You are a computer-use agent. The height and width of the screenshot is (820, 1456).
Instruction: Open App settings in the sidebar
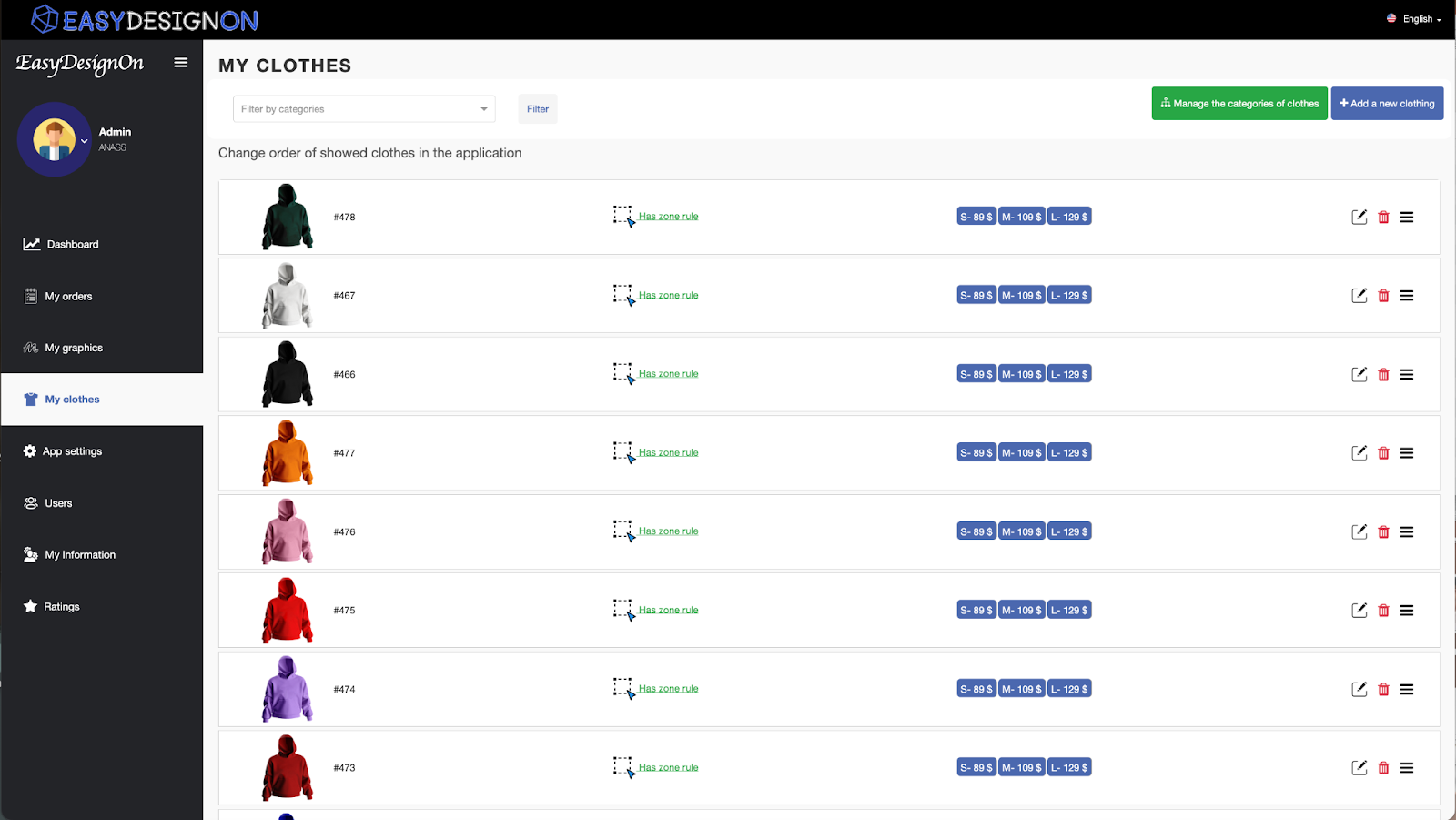72,451
